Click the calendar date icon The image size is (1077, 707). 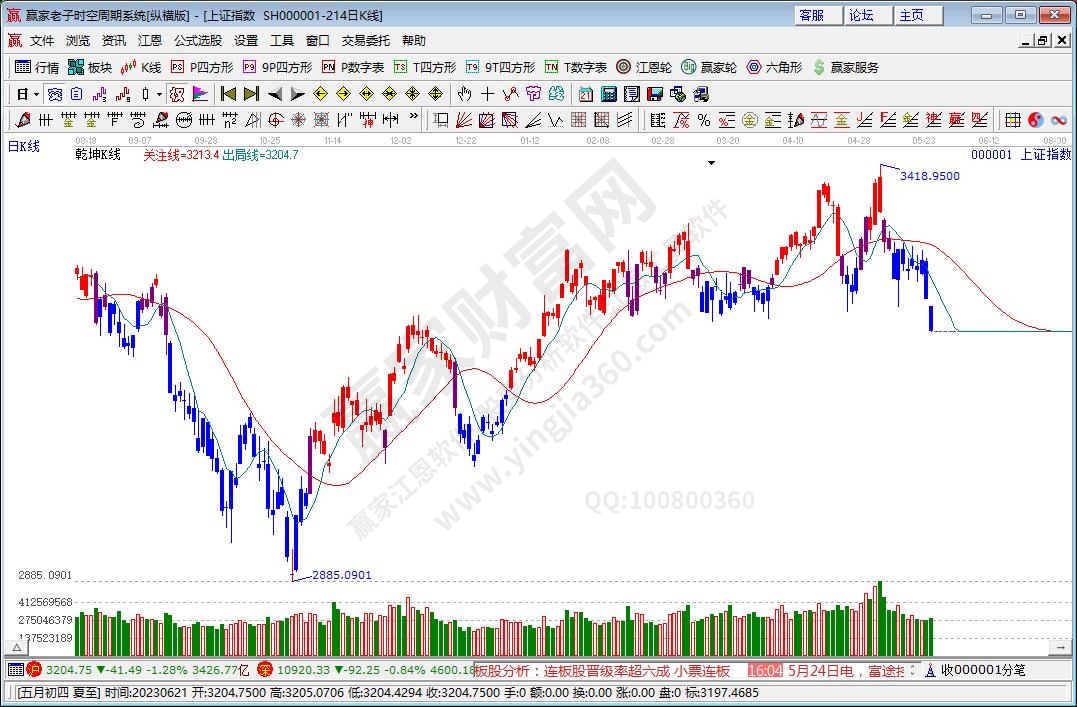(586, 94)
